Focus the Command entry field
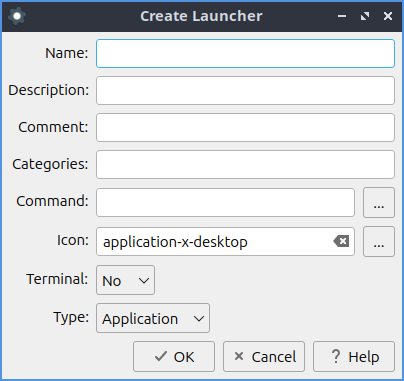404x381 pixels. coord(225,202)
